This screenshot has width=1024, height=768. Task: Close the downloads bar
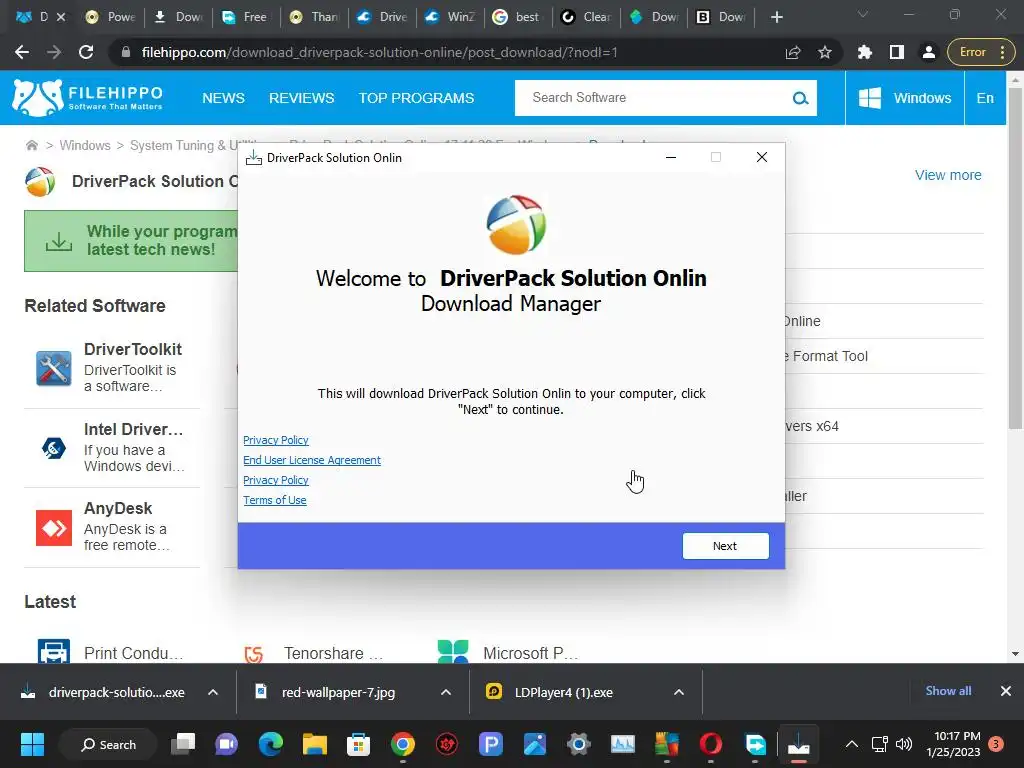point(1006,691)
